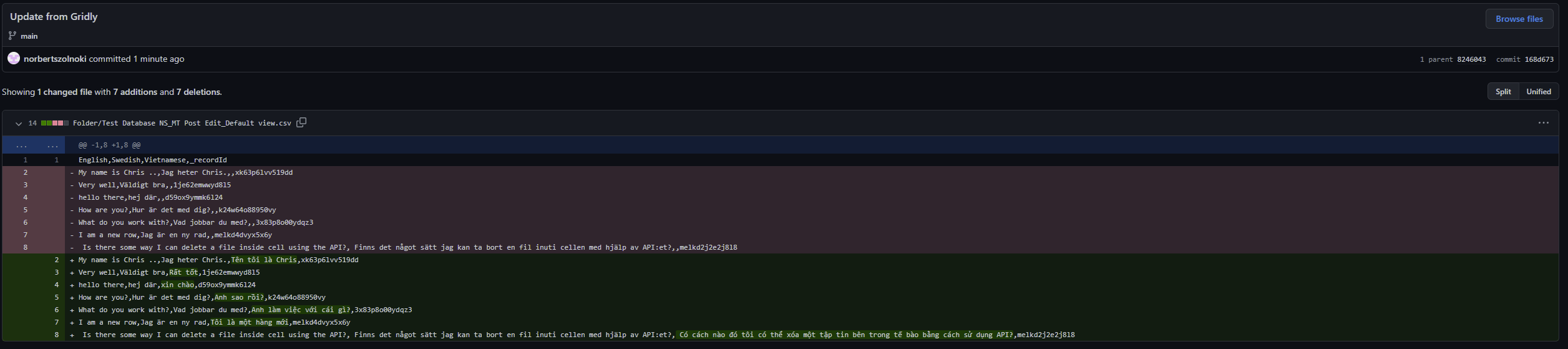Open the three-dots file options menu
The image size is (1568, 349).
click(x=1543, y=123)
